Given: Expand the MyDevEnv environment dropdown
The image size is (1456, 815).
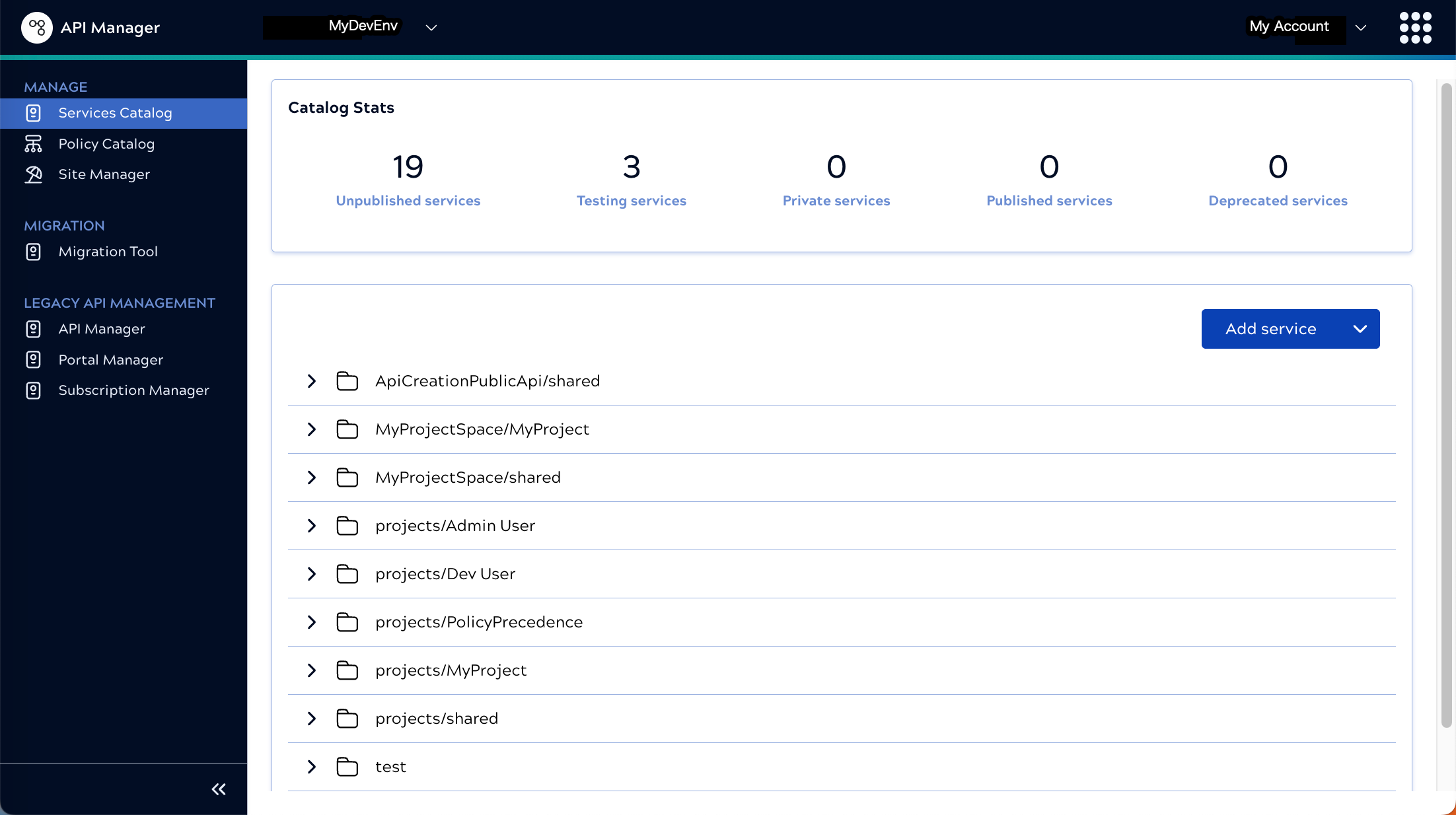Looking at the screenshot, I should pos(431,28).
